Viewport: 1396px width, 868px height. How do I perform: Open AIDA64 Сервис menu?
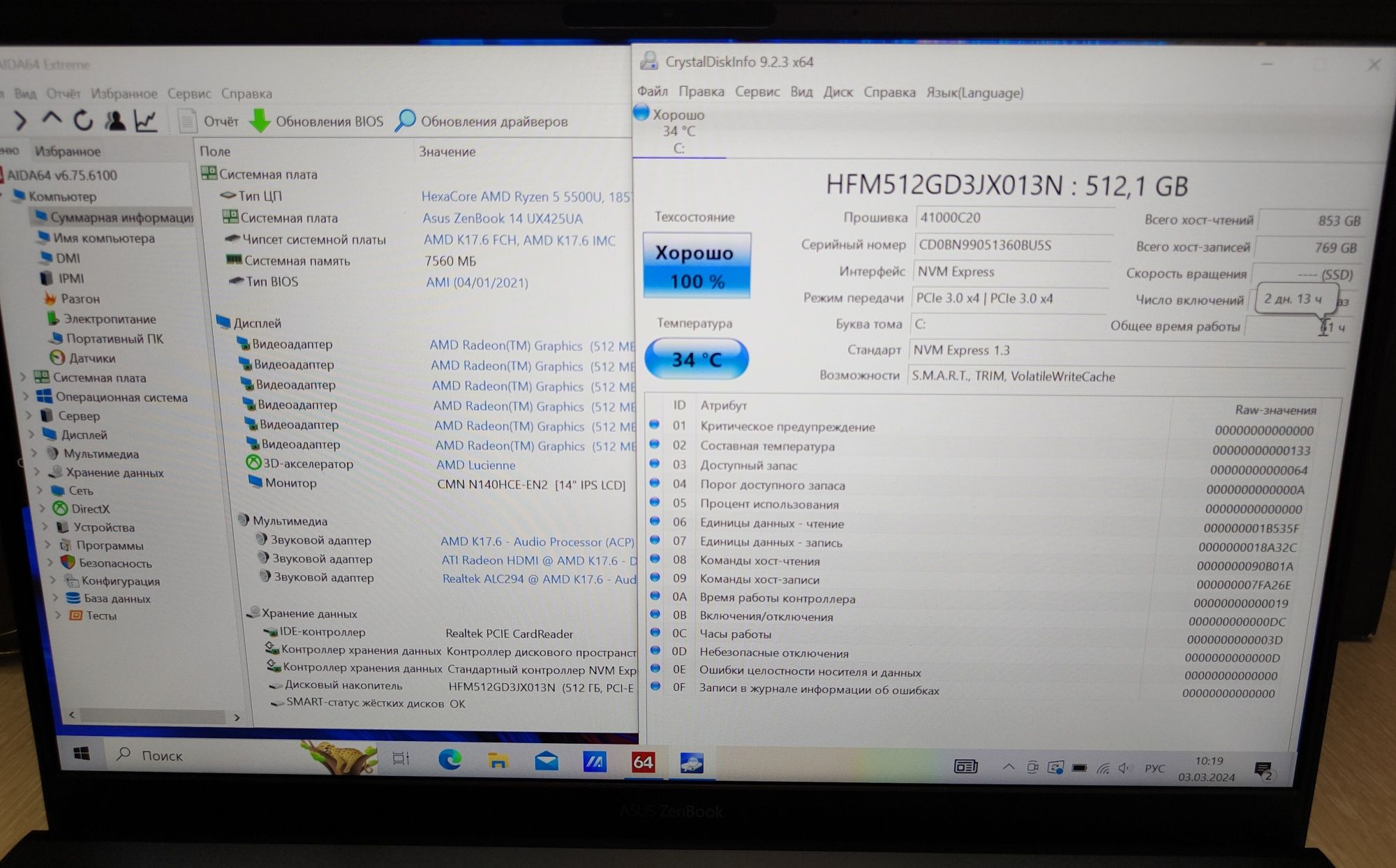189,93
